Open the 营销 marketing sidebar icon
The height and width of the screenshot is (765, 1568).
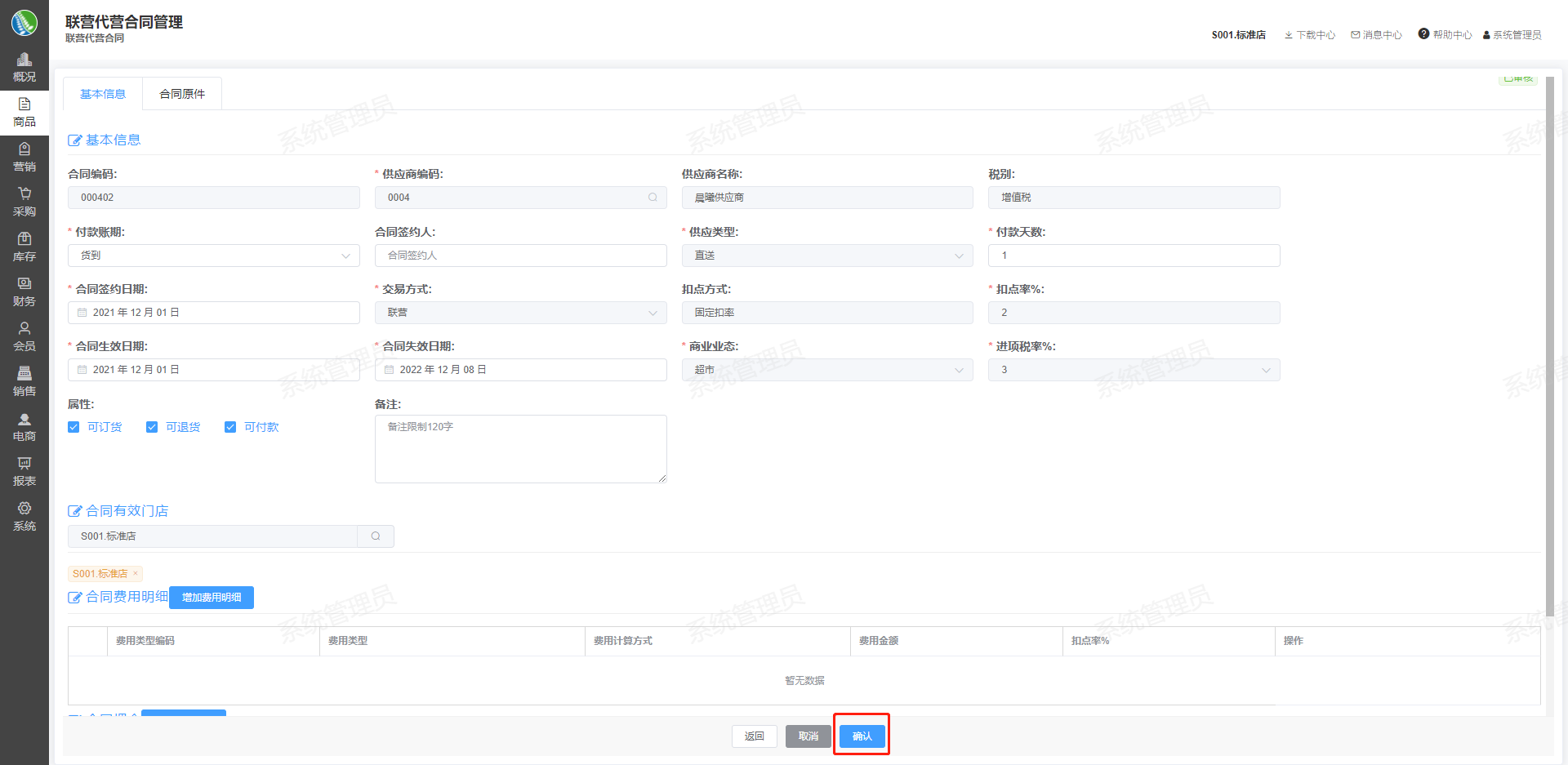pyautogui.click(x=24, y=149)
